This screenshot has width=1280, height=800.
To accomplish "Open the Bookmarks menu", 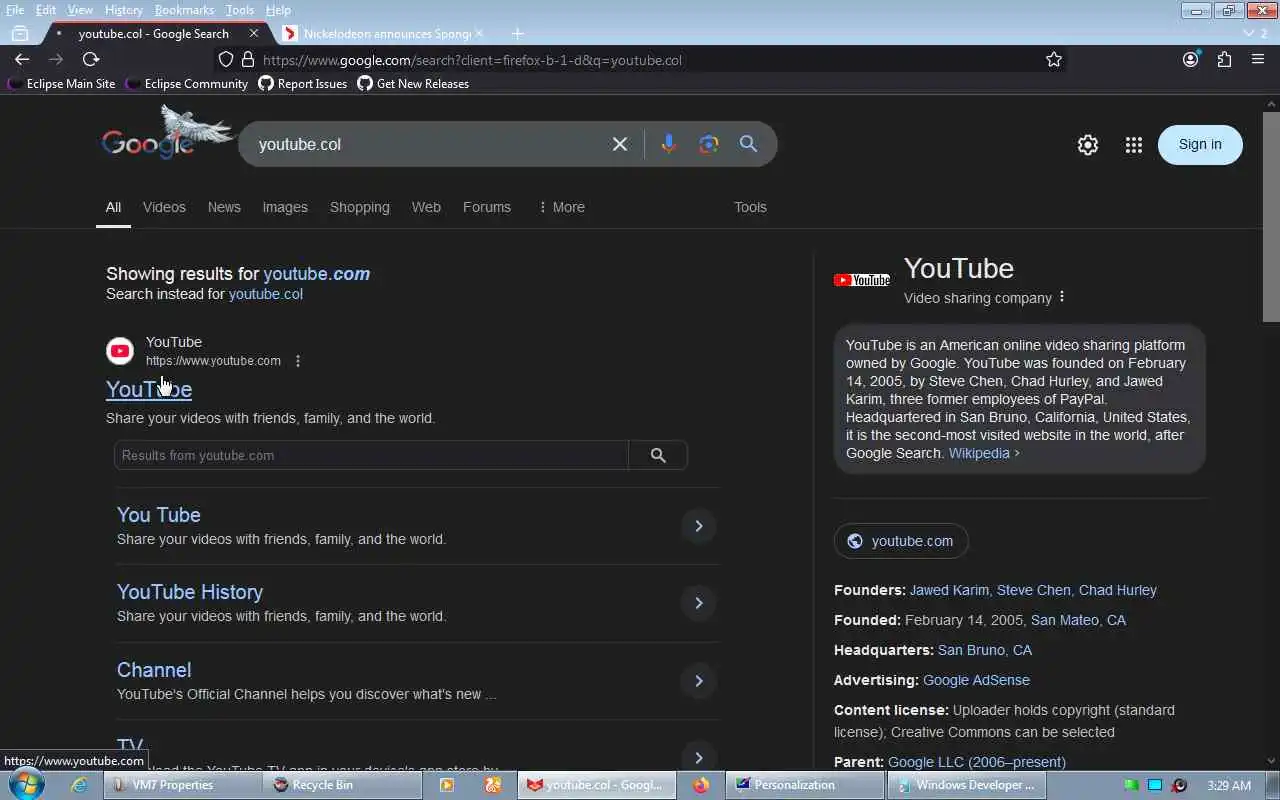I will [x=184, y=10].
